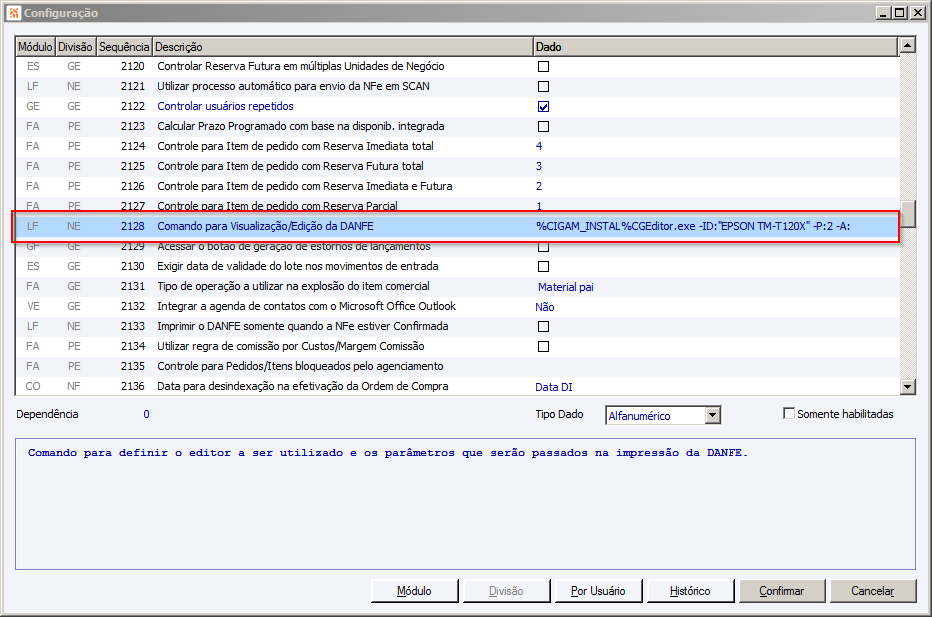Click Confirmar to save settings
Image resolution: width=932 pixels, height=617 pixels.
click(x=782, y=591)
